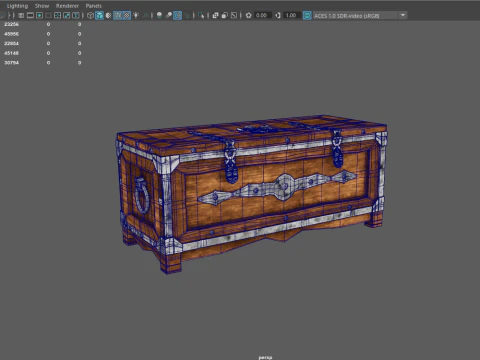
Task: Click the gamma reset icon
Action: [x=278, y=15]
